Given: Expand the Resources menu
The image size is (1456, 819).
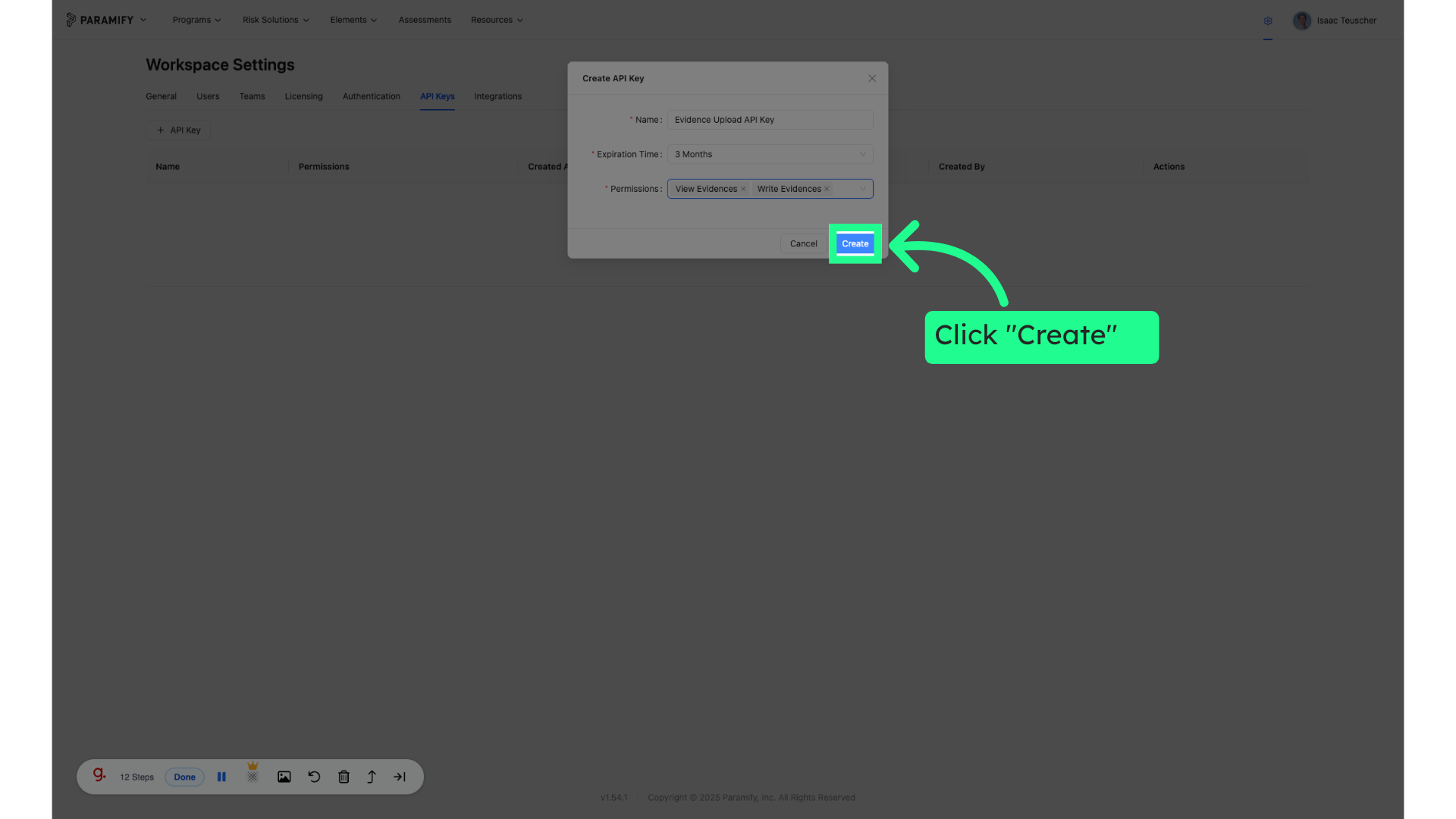Looking at the screenshot, I should [x=497, y=20].
